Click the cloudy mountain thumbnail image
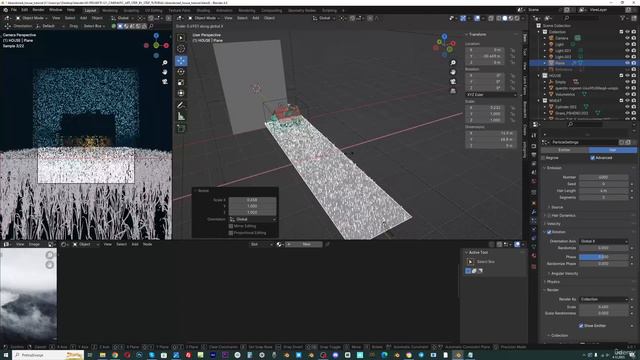 click(x=29, y=296)
